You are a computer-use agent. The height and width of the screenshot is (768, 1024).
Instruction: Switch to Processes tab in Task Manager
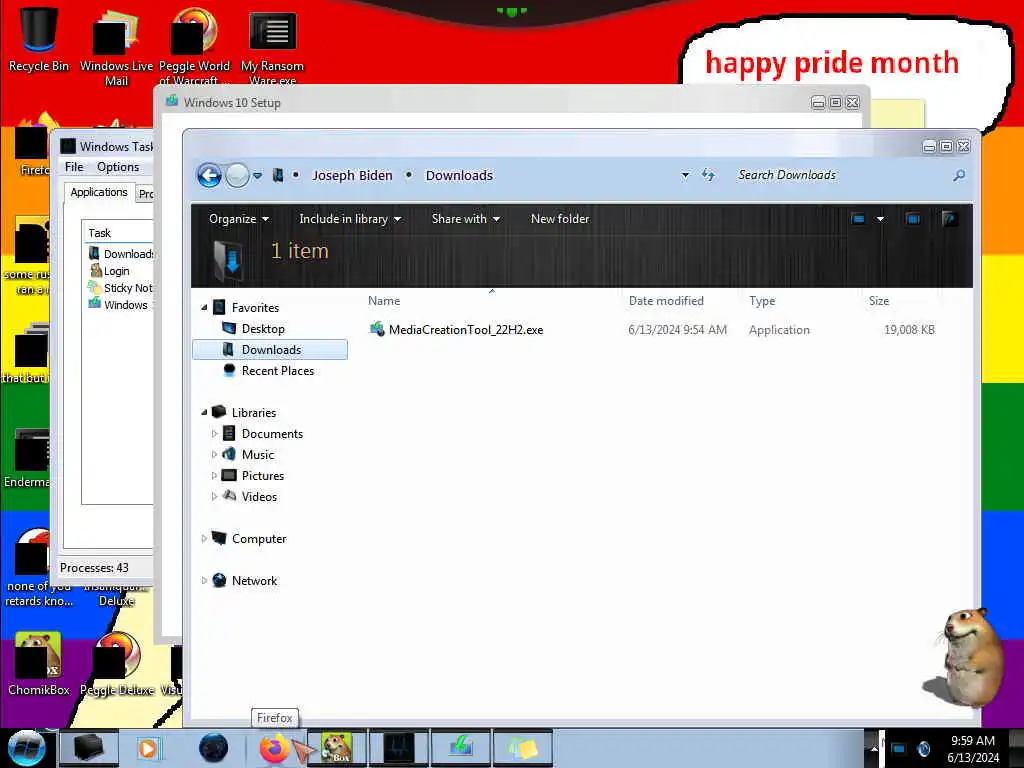(146, 193)
